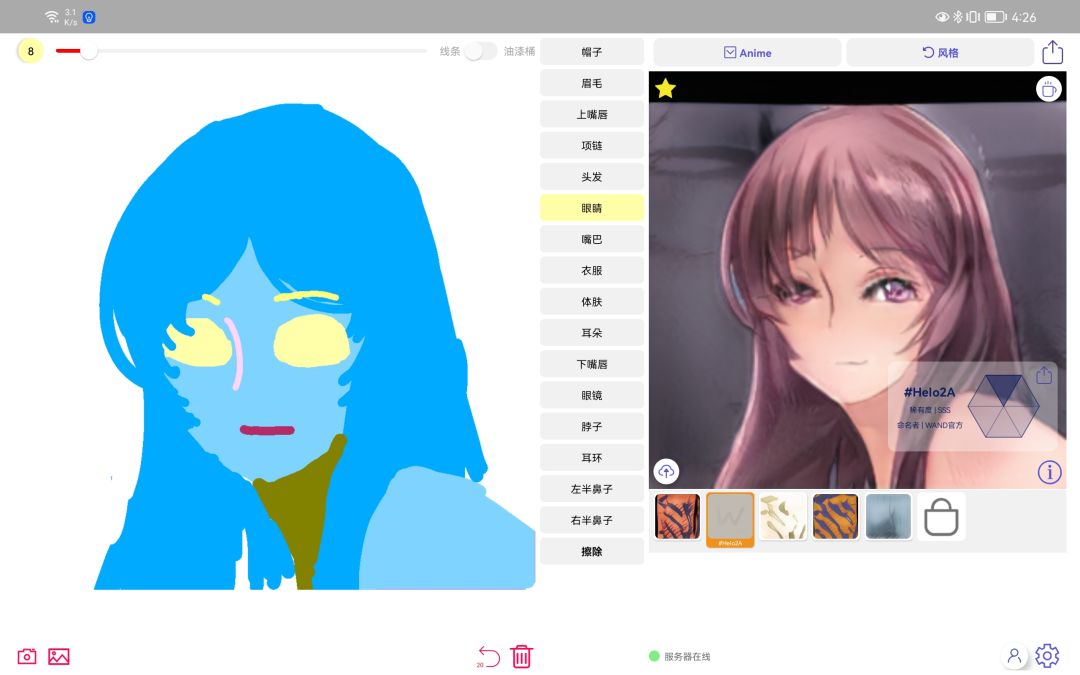
Task: Pick the selected #Helo2A style thumbnail
Action: (x=730, y=519)
